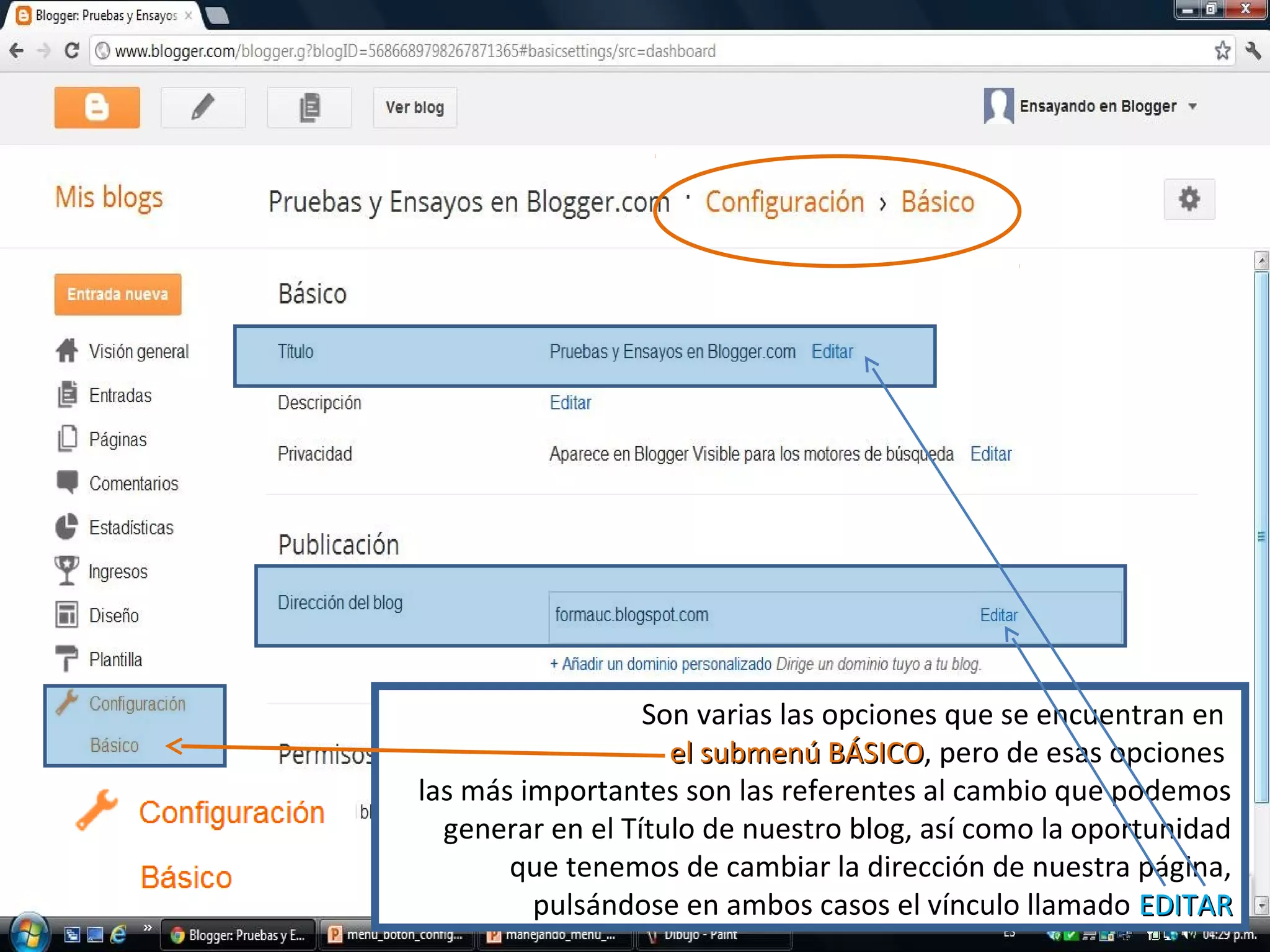Image resolution: width=1270 pixels, height=952 pixels.
Task: Click the Ver blog button
Action: pyautogui.click(x=415, y=107)
